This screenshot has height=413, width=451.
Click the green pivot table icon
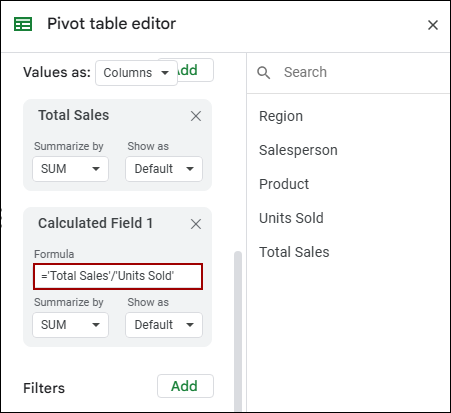pos(23,24)
